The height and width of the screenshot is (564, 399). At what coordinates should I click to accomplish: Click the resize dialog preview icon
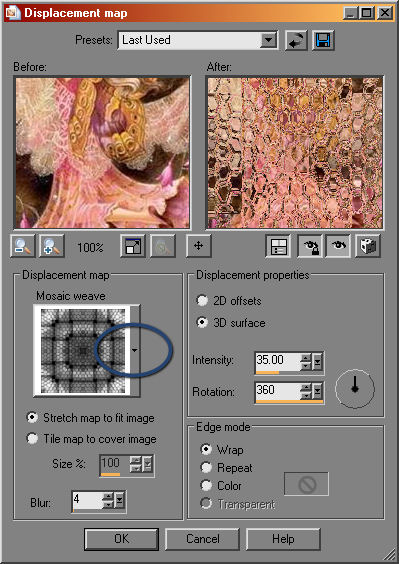point(133,246)
